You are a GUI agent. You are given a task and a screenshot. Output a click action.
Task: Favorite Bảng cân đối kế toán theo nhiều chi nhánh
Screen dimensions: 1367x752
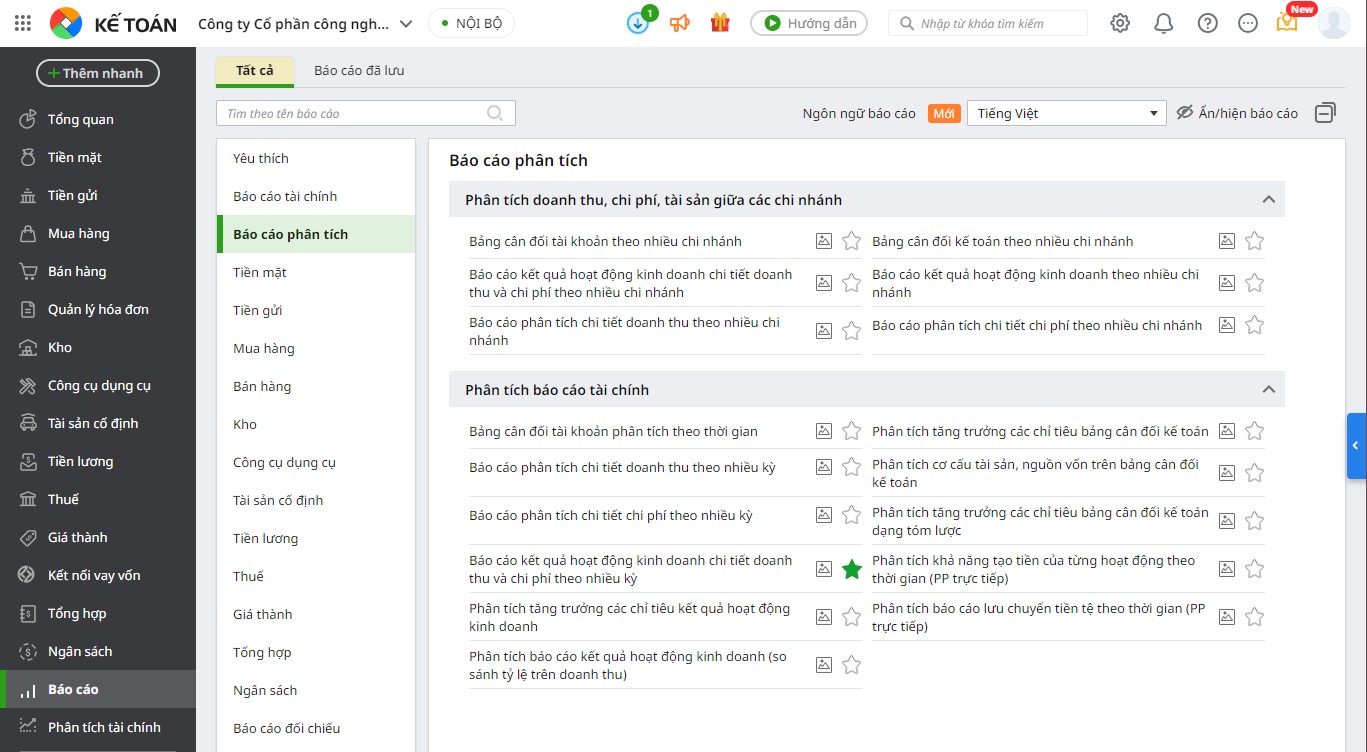pos(1255,241)
